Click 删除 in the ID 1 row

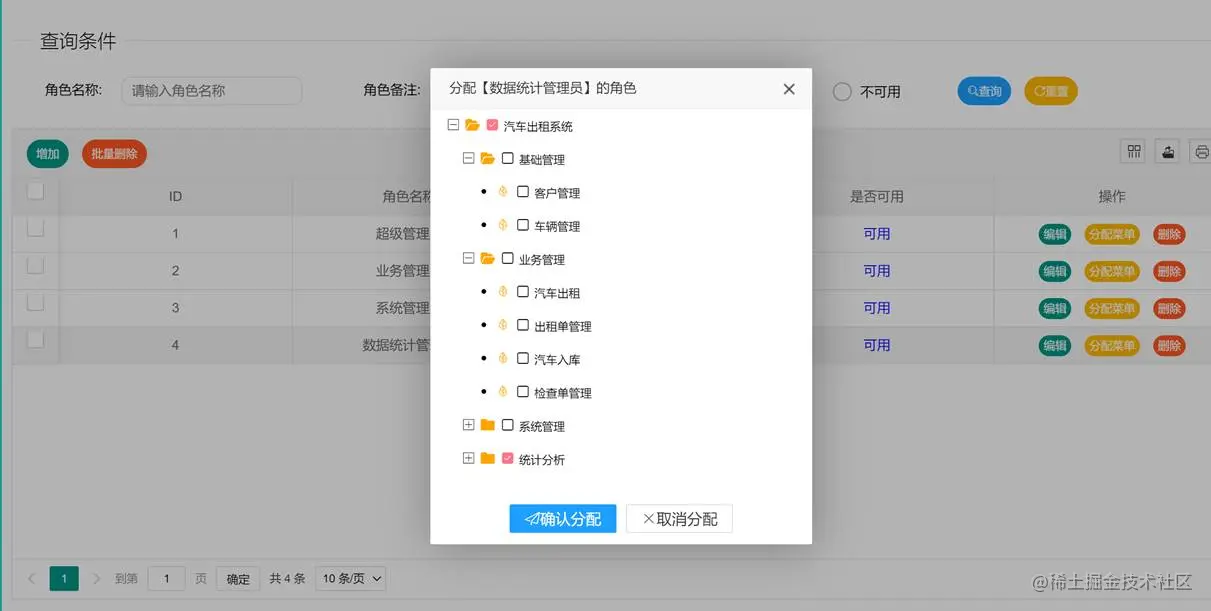pyautogui.click(x=1169, y=234)
